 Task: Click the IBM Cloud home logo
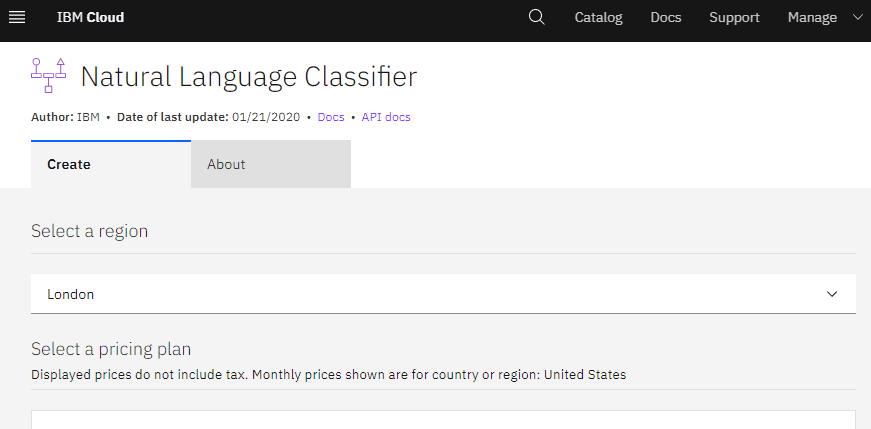pyautogui.click(x=90, y=17)
